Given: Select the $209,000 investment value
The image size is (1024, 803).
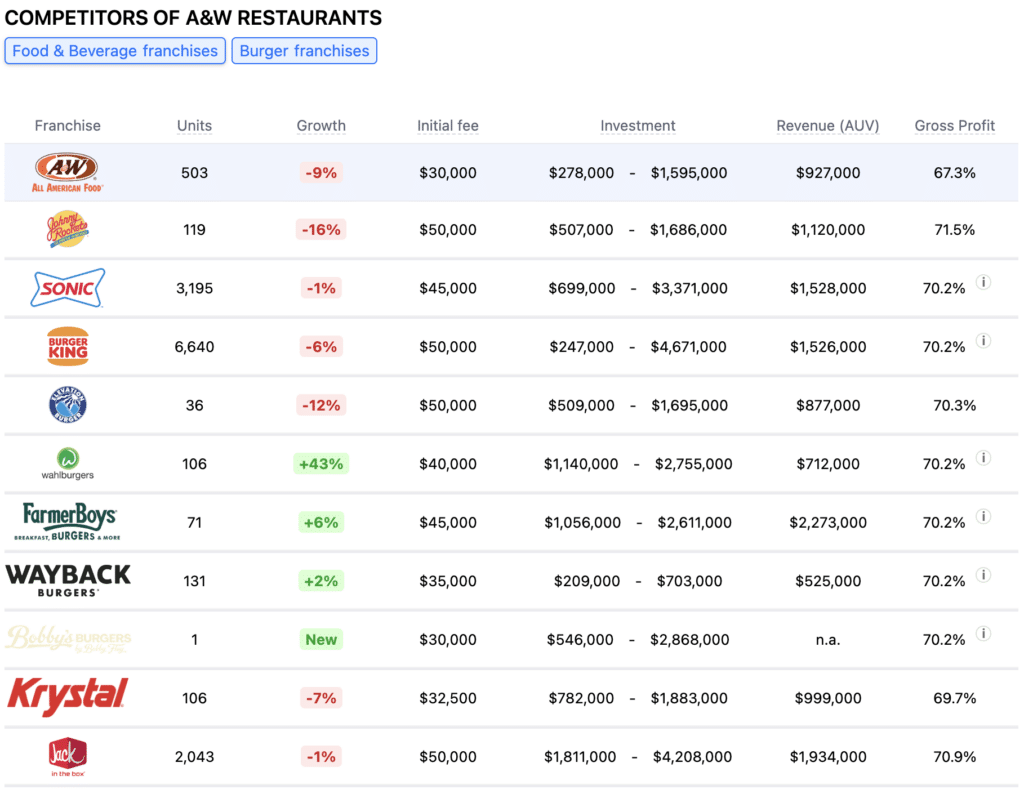Looking at the screenshot, I should [586, 580].
